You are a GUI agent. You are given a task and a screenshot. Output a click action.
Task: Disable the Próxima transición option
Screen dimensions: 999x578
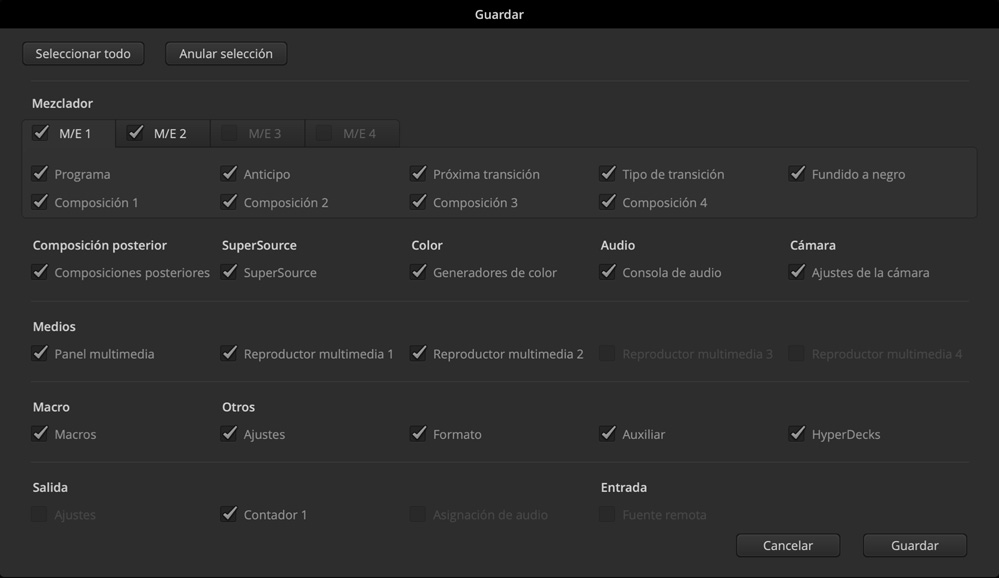[x=418, y=174]
